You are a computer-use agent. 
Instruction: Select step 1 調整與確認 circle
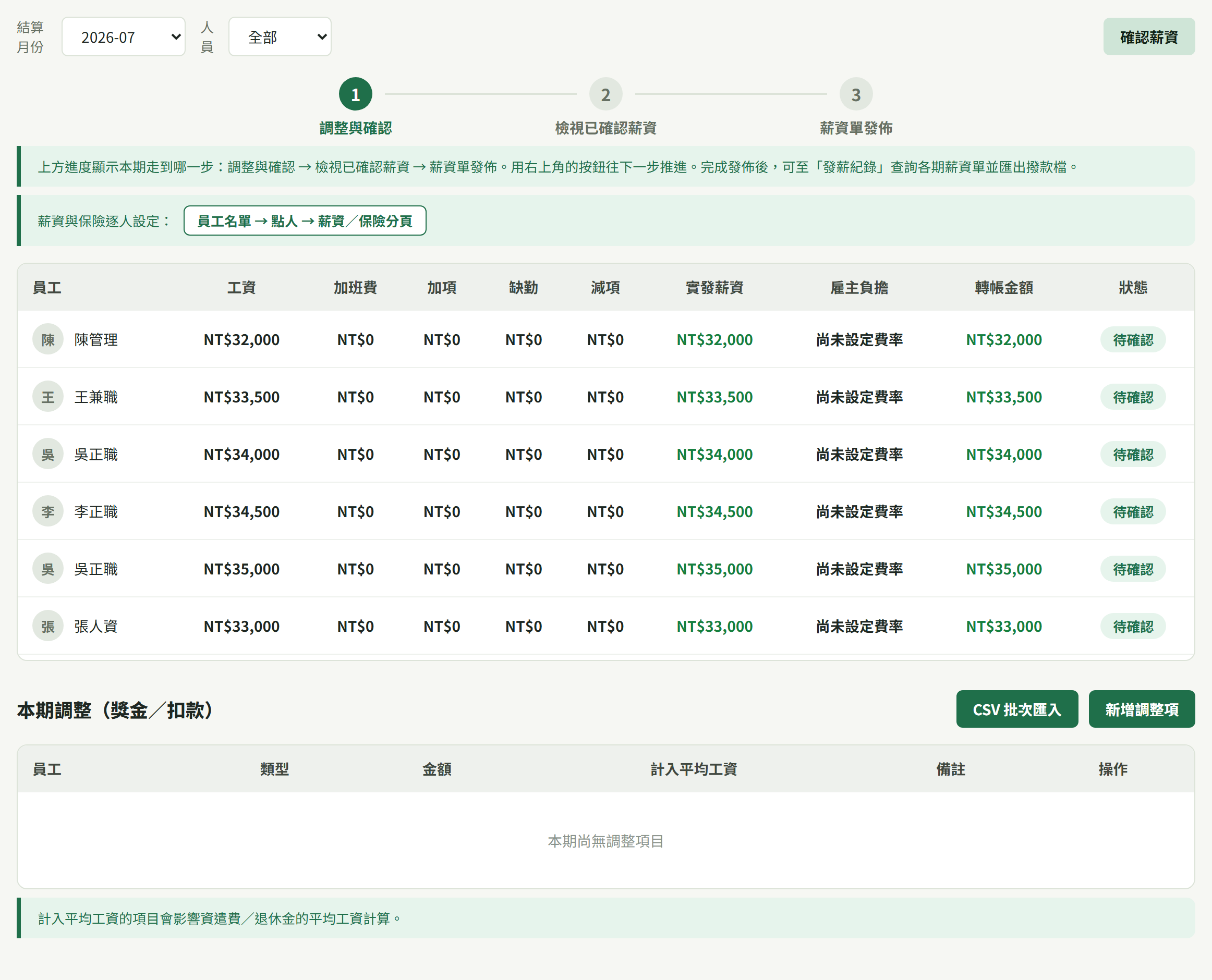(355, 94)
